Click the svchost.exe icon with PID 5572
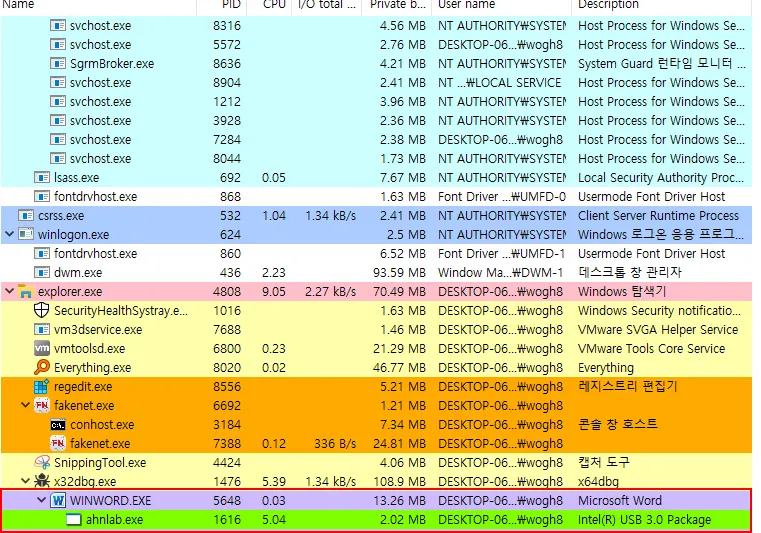Viewport: 761px width, 533px height. click(x=58, y=45)
